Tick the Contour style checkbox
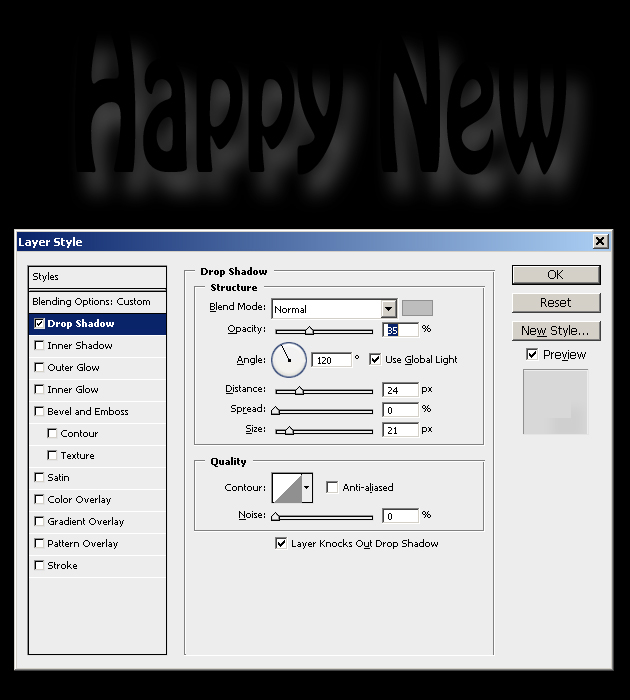This screenshot has height=700, width=630. tap(52, 433)
